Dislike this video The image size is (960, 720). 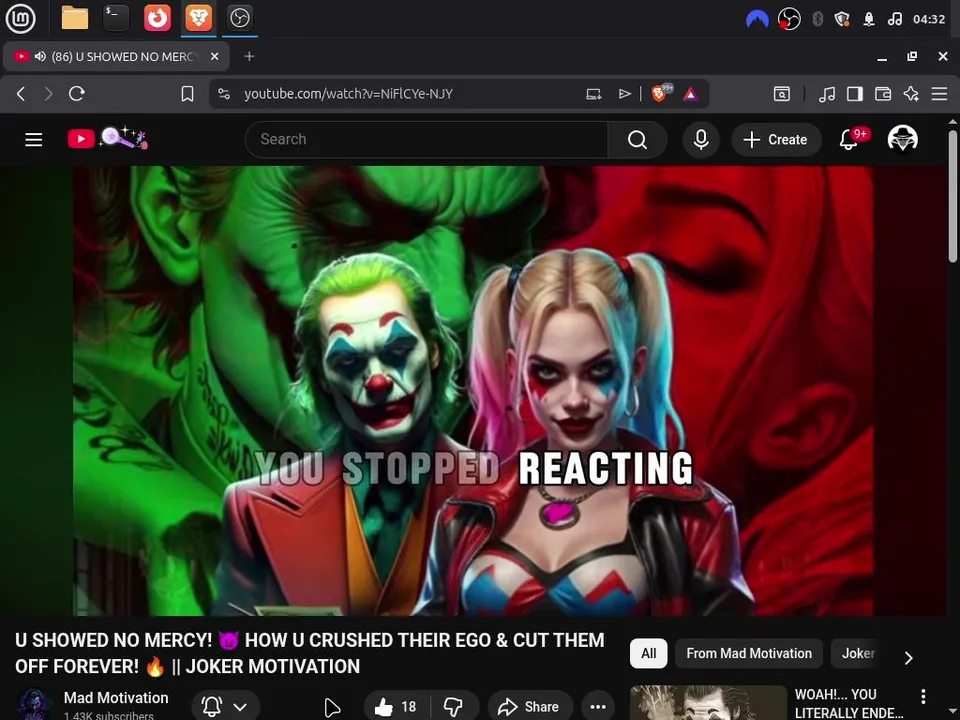pyautogui.click(x=454, y=707)
